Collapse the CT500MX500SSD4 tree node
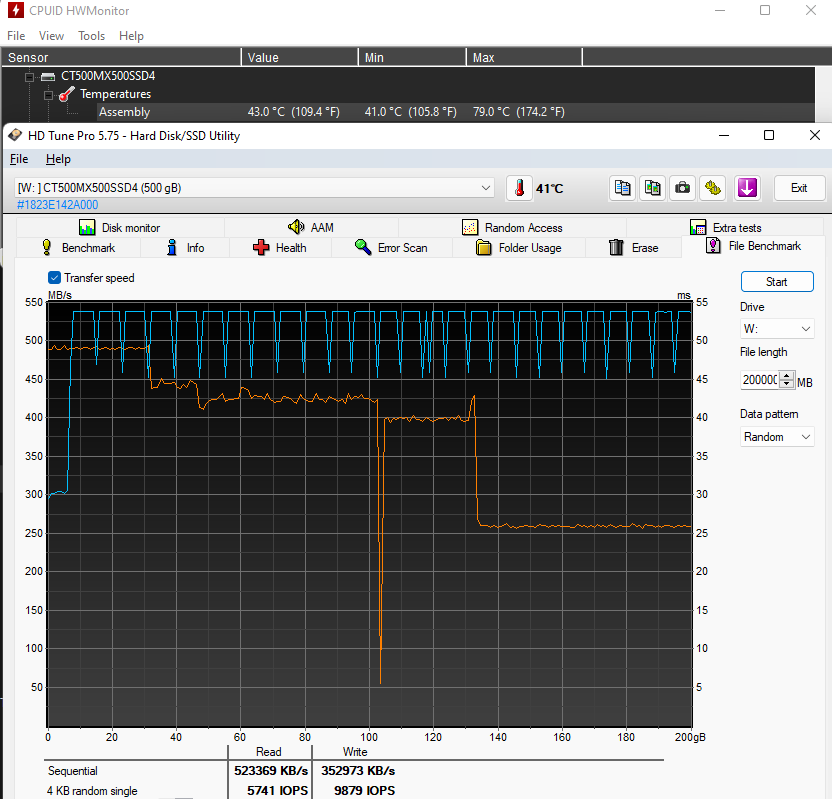Image resolution: width=832 pixels, height=799 pixels. tap(29, 77)
